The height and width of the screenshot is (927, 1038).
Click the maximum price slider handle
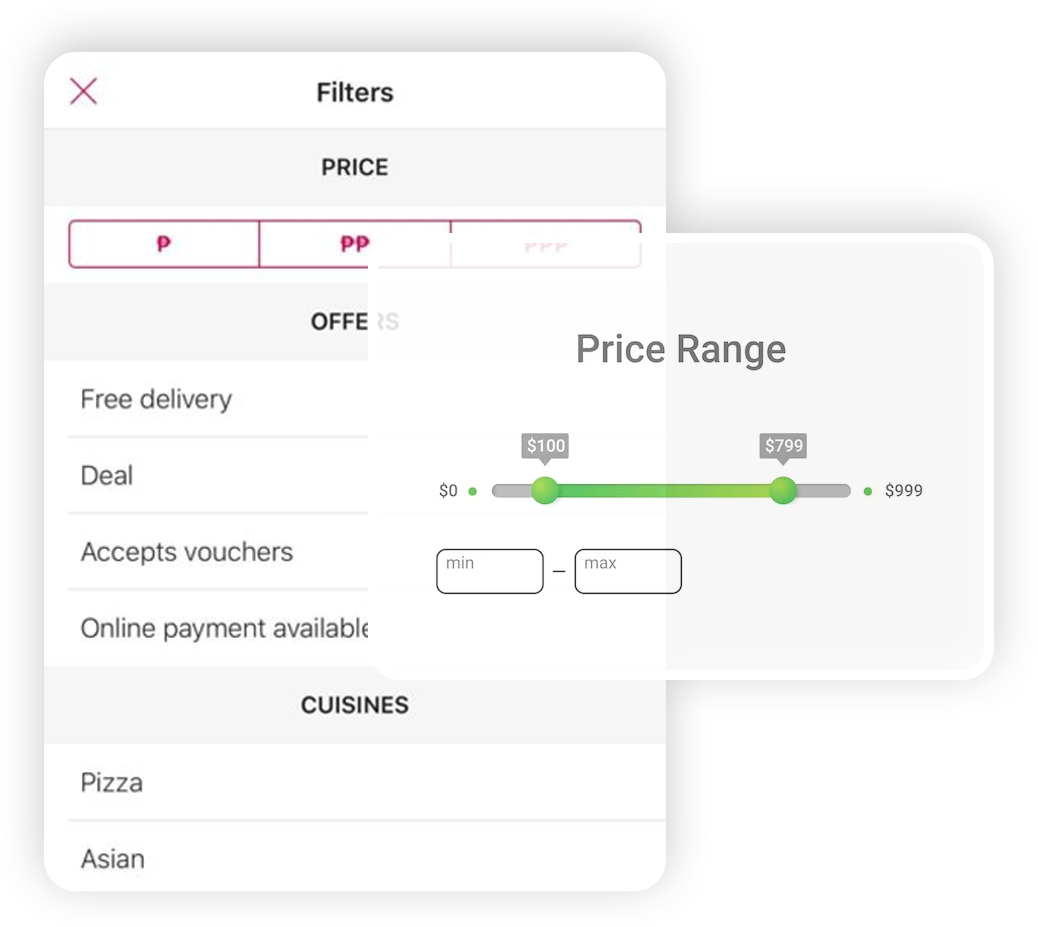783,491
